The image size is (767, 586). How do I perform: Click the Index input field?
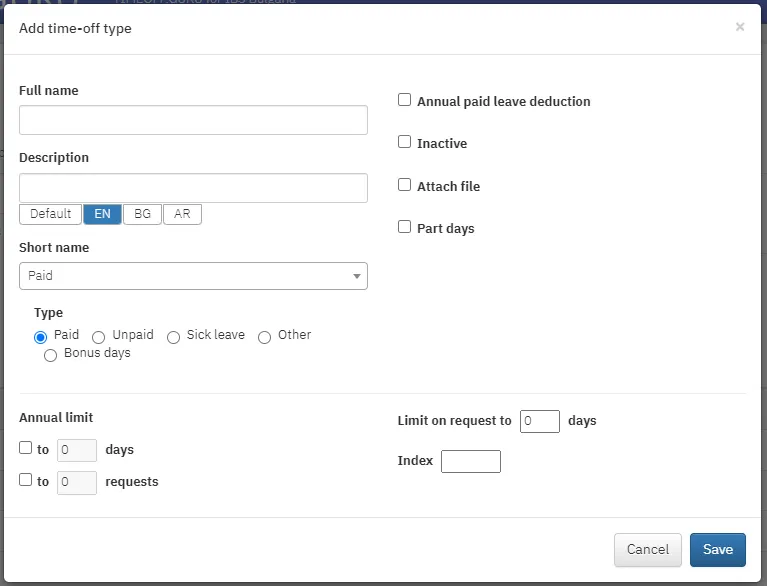point(471,461)
